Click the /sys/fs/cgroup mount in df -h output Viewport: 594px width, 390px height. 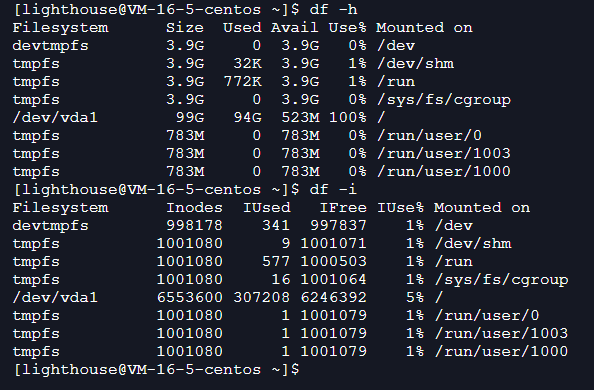point(444,100)
